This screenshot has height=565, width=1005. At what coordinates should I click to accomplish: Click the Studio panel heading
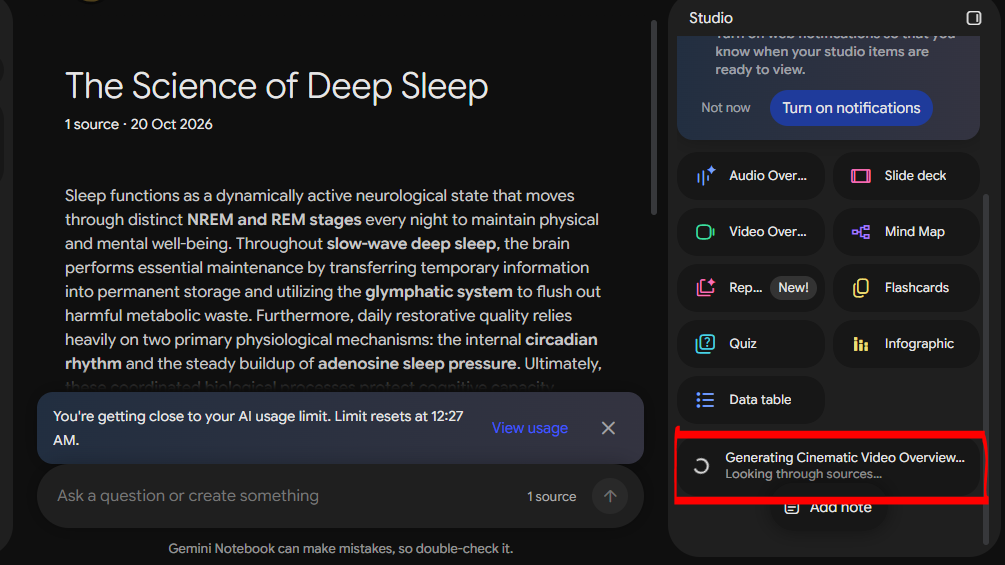[711, 18]
